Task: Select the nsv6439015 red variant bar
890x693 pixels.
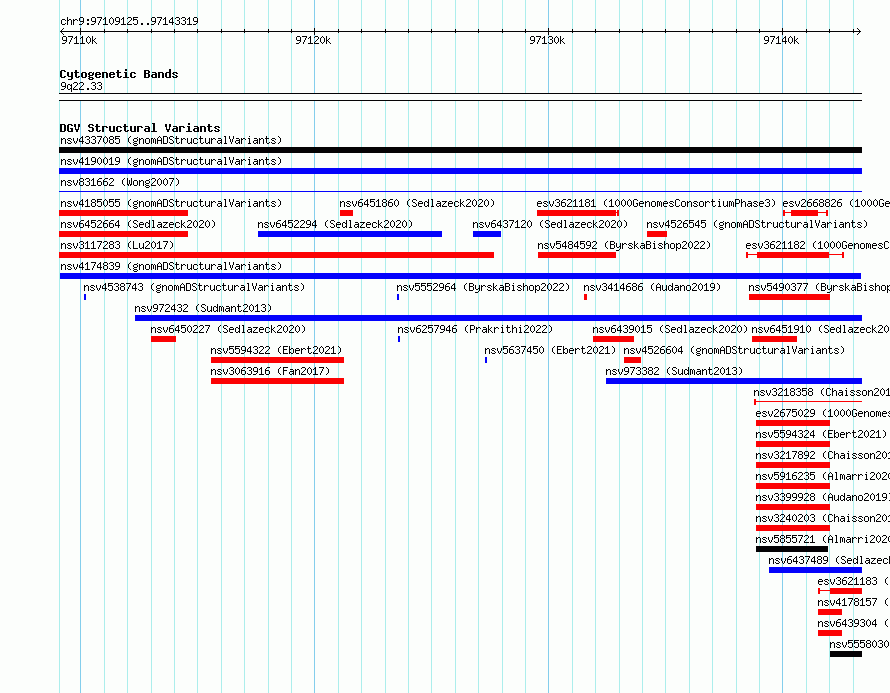Action: click(x=614, y=339)
